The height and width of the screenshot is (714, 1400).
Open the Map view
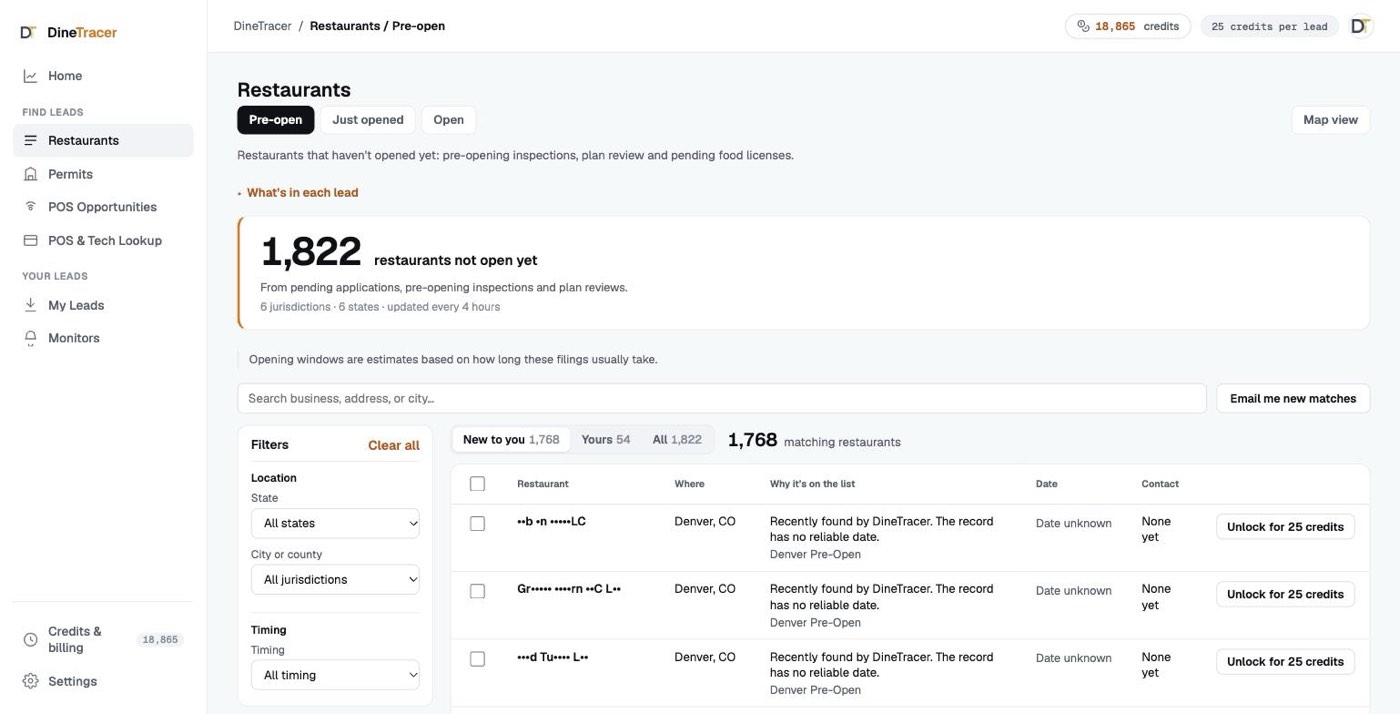(1330, 120)
